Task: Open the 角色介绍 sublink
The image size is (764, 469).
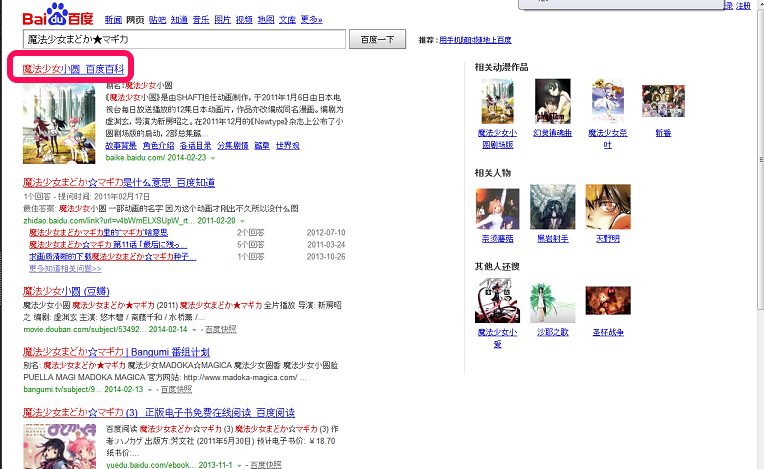Action: pos(158,146)
